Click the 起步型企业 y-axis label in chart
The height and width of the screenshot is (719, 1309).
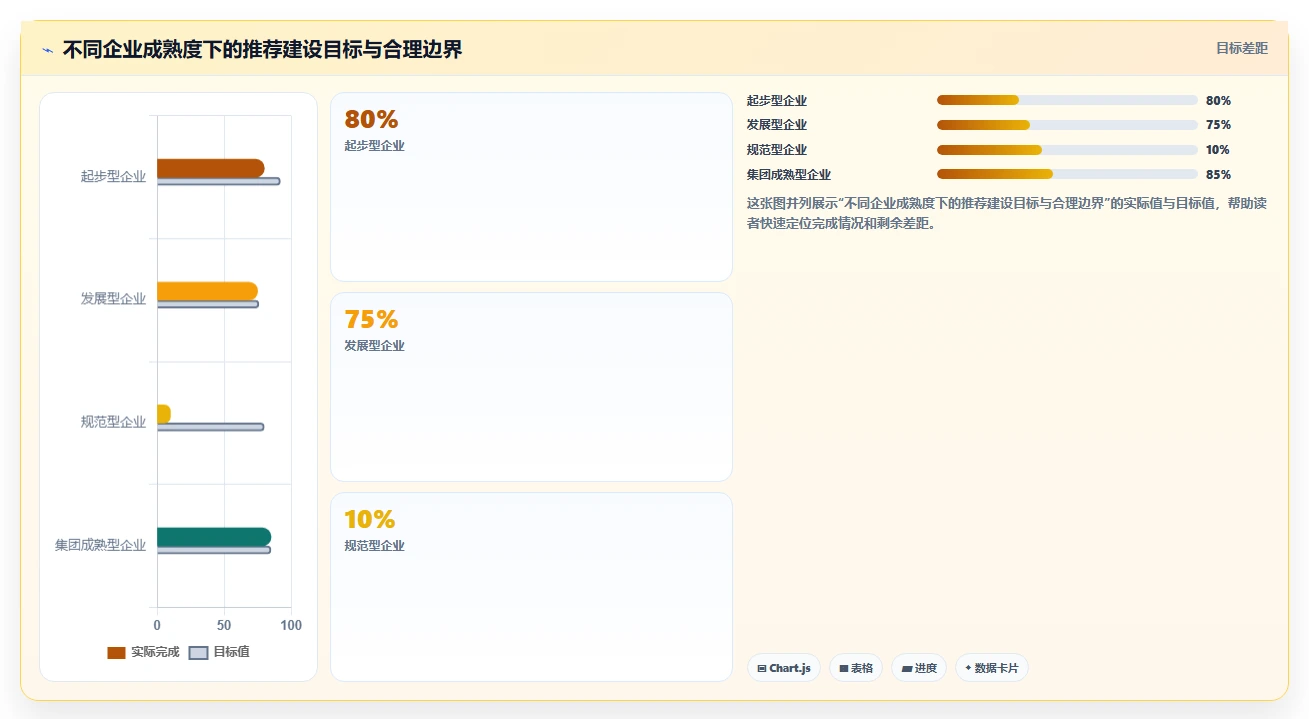[113, 176]
